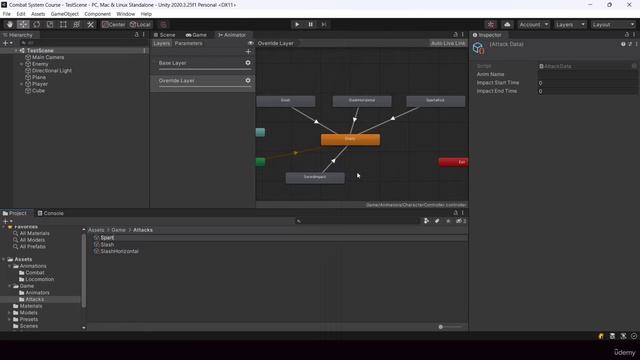Select Cube in Hierarchy
The height and width of the screenshot is (360, 640).
pos(38,91)
